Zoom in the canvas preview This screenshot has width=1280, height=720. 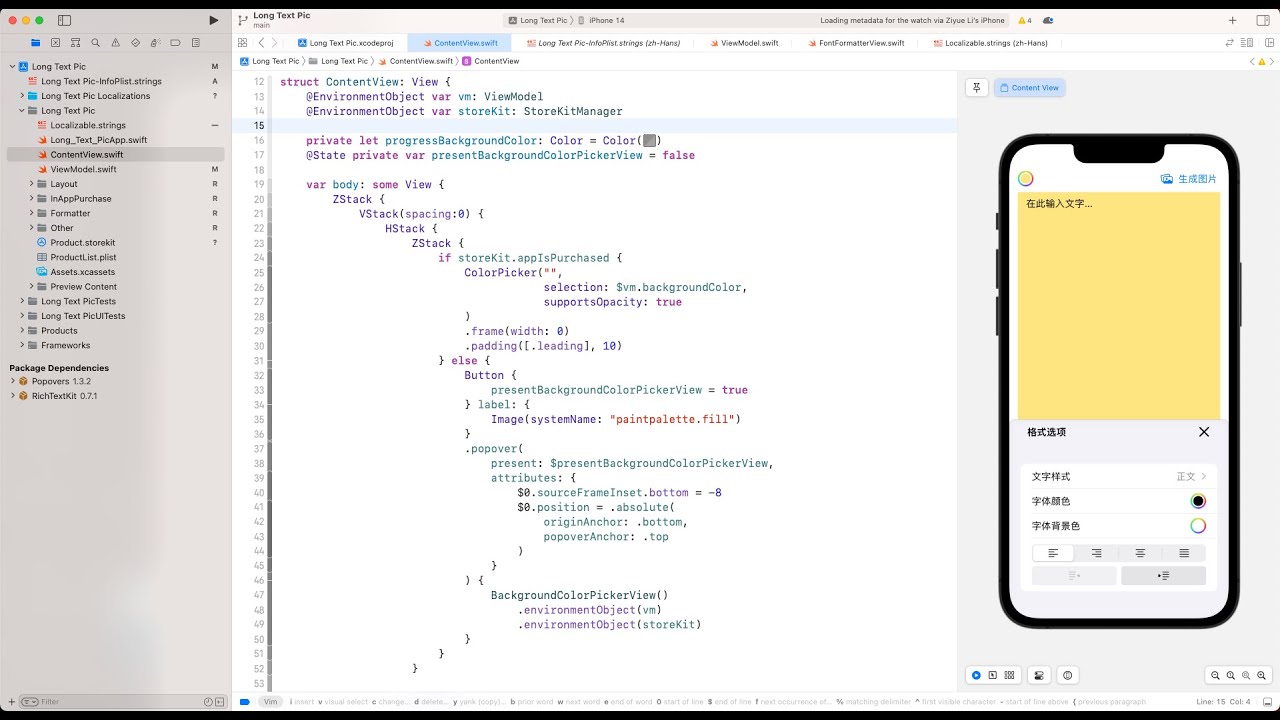coord(1263,676)
